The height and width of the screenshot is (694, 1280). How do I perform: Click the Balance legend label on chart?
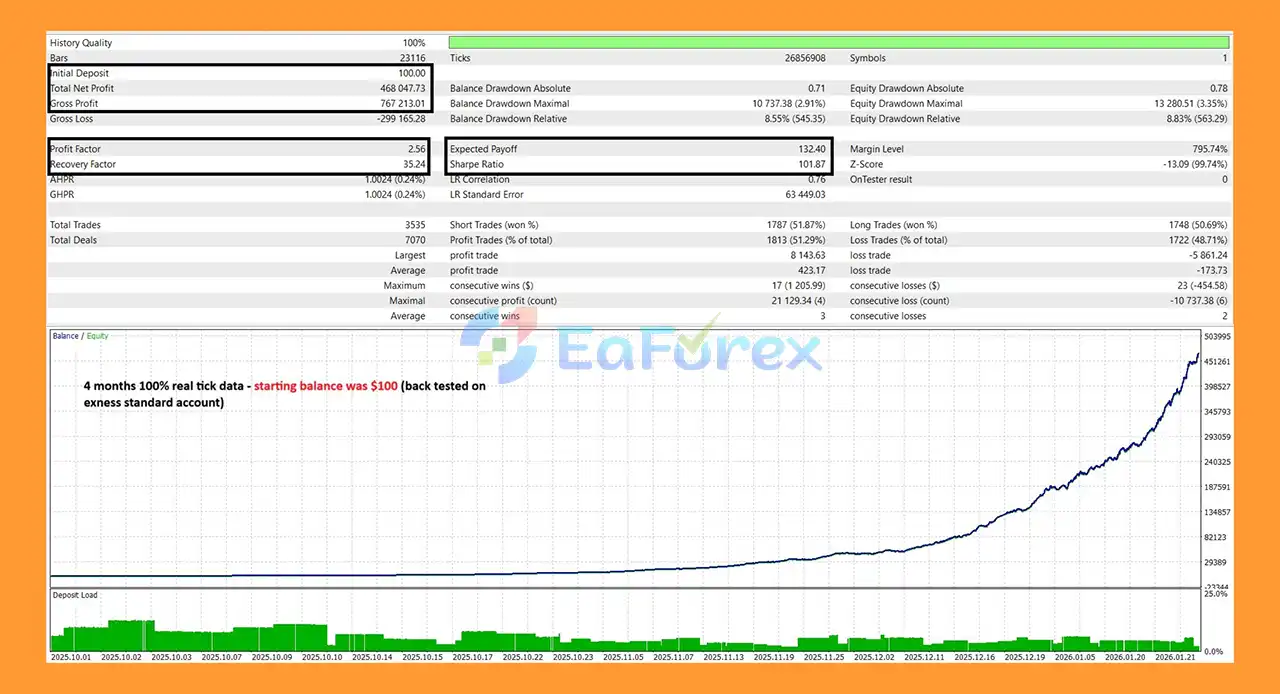(x=65, y=336)
